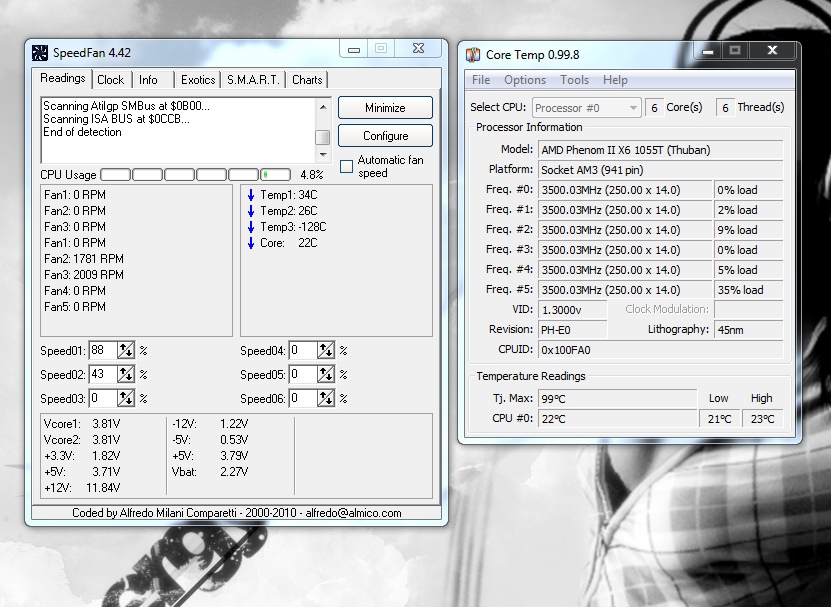
Task: Click the Core(s) count field showing 6
Action: [655, 108]
